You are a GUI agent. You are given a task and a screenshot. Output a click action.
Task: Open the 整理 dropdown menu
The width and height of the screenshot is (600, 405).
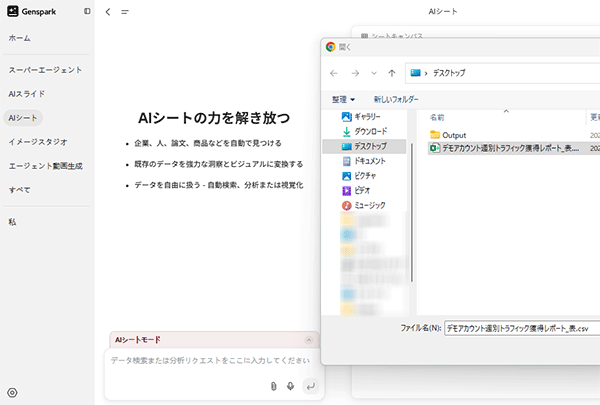click(343, 100)
